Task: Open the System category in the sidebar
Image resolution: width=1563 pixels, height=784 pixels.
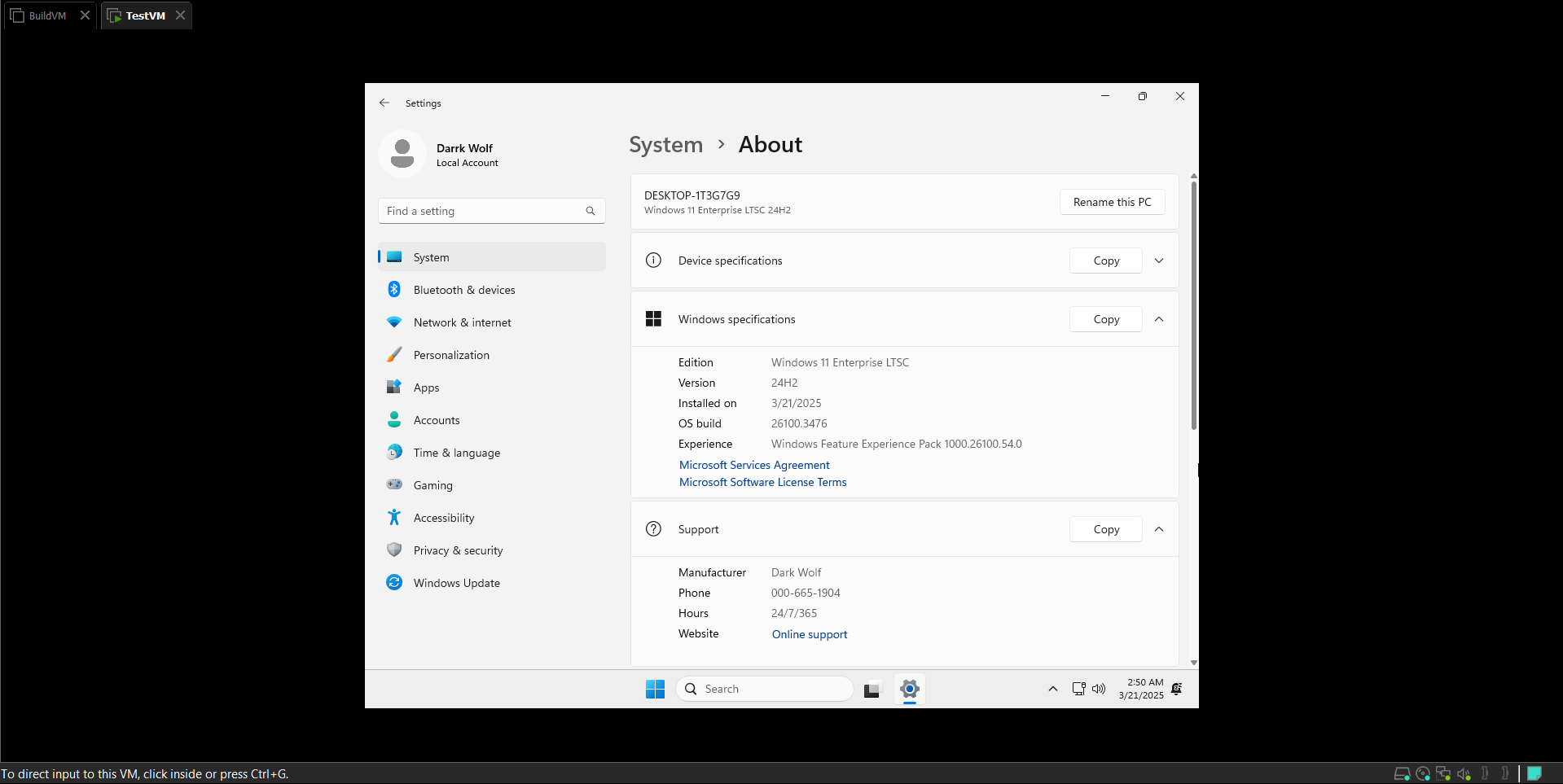Action: tap(492, 257)
